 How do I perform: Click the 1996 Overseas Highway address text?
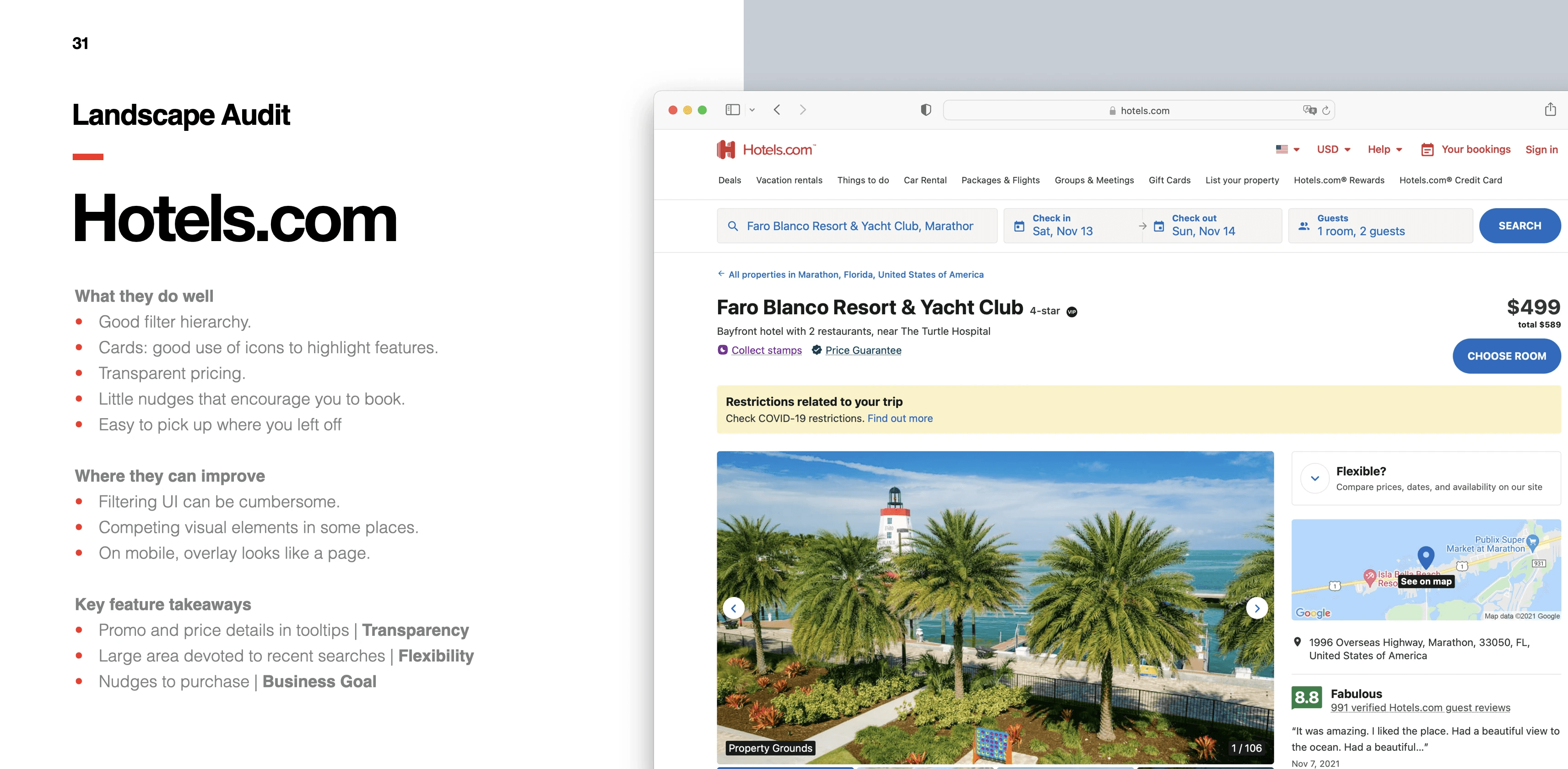(x=1419, y=649)
